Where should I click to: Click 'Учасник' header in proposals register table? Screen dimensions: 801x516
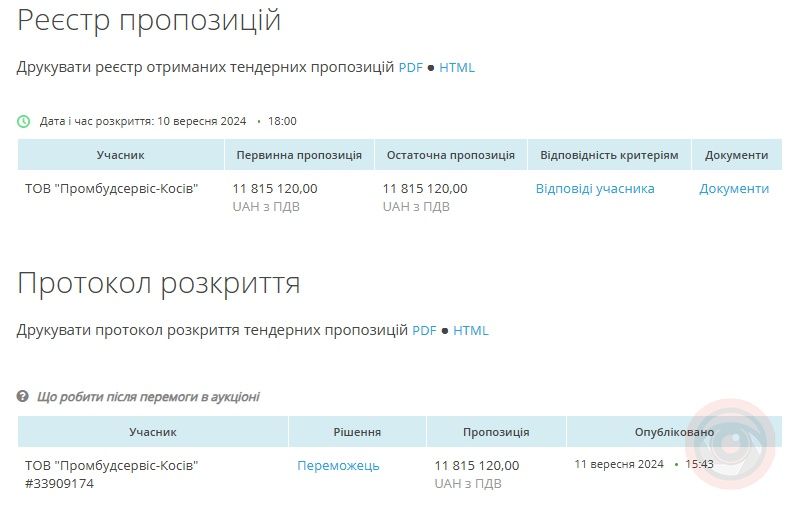pyautogui.click(x=121, y=155)
